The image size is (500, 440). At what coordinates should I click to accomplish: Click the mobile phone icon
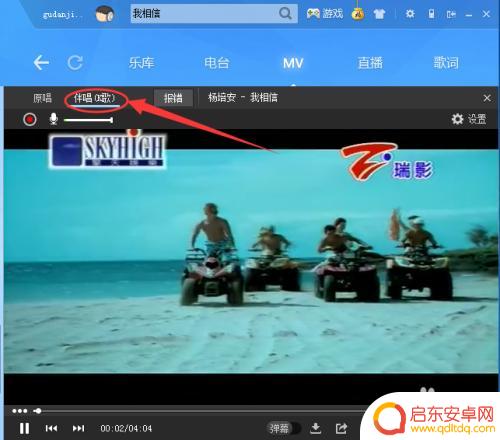431,14
